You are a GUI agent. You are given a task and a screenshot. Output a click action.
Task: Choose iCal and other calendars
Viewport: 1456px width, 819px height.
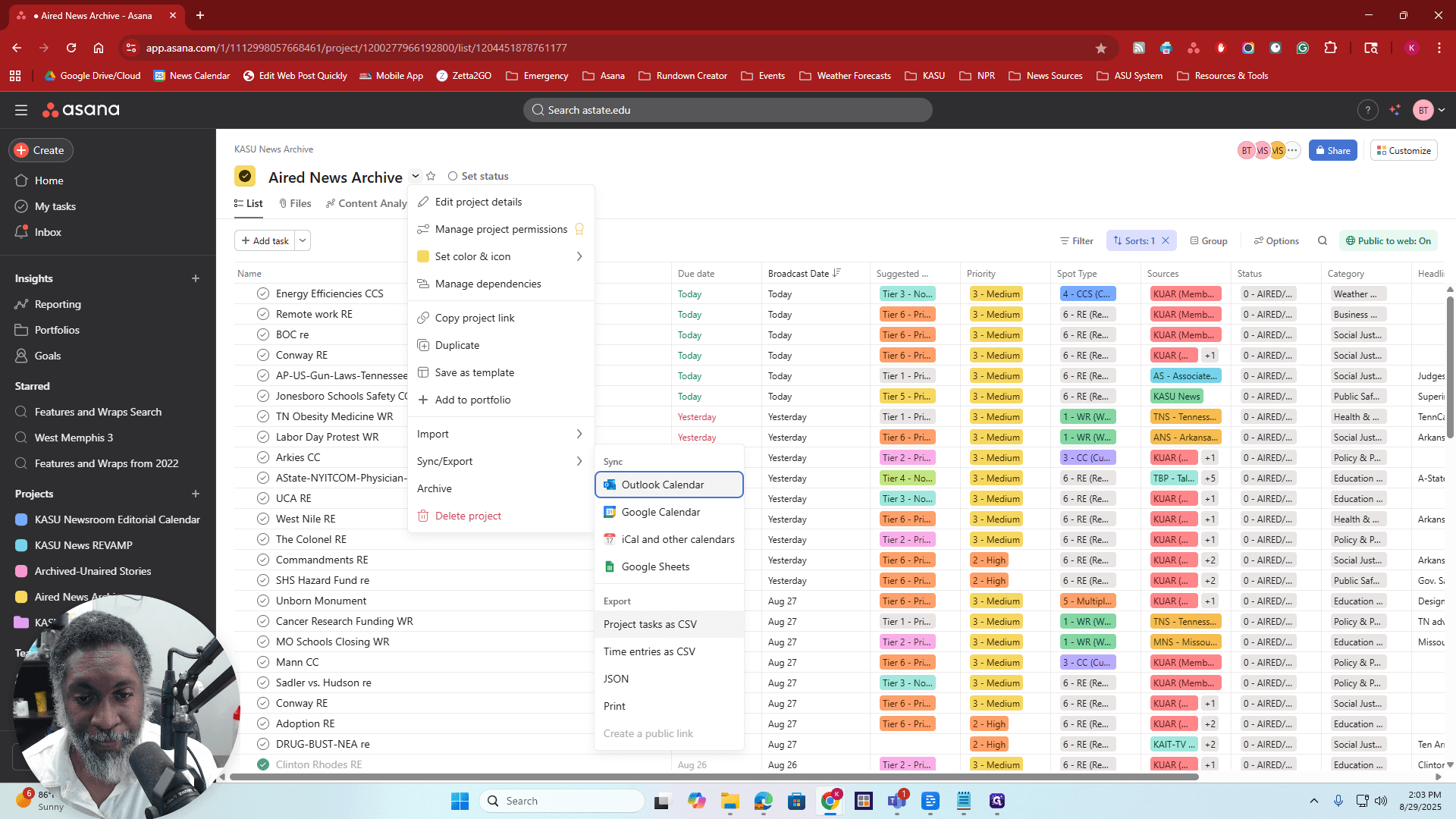pyautogui.click(x=669, y=539)
